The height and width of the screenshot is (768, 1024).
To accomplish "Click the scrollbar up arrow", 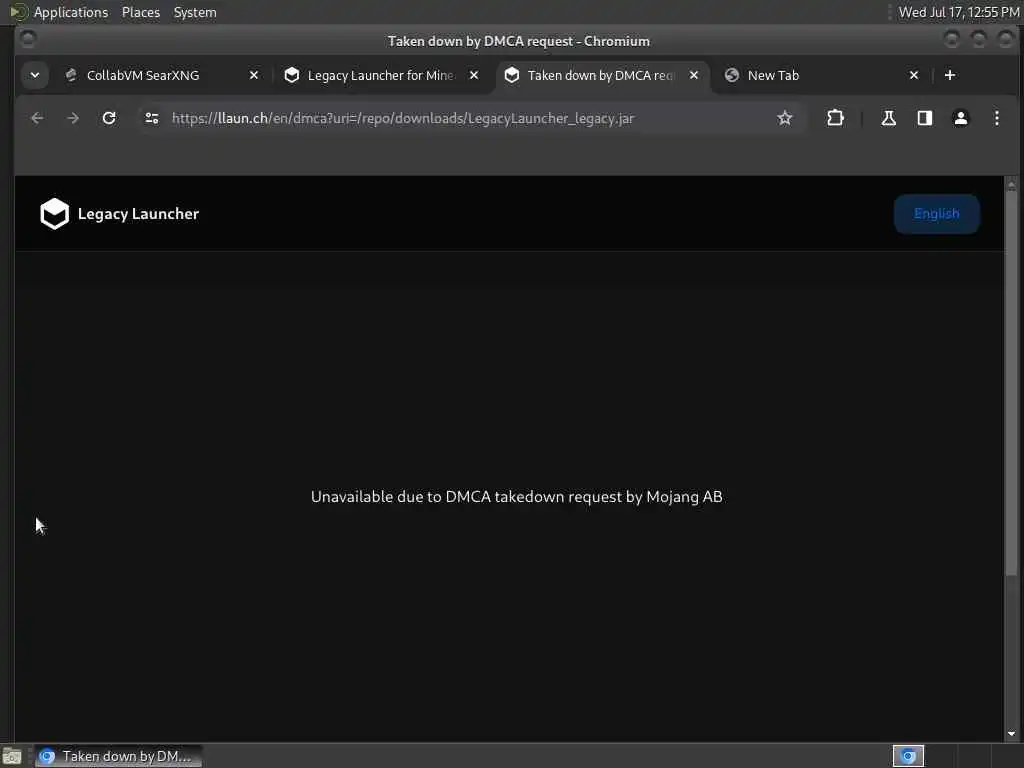I will tap(1011, 185).
